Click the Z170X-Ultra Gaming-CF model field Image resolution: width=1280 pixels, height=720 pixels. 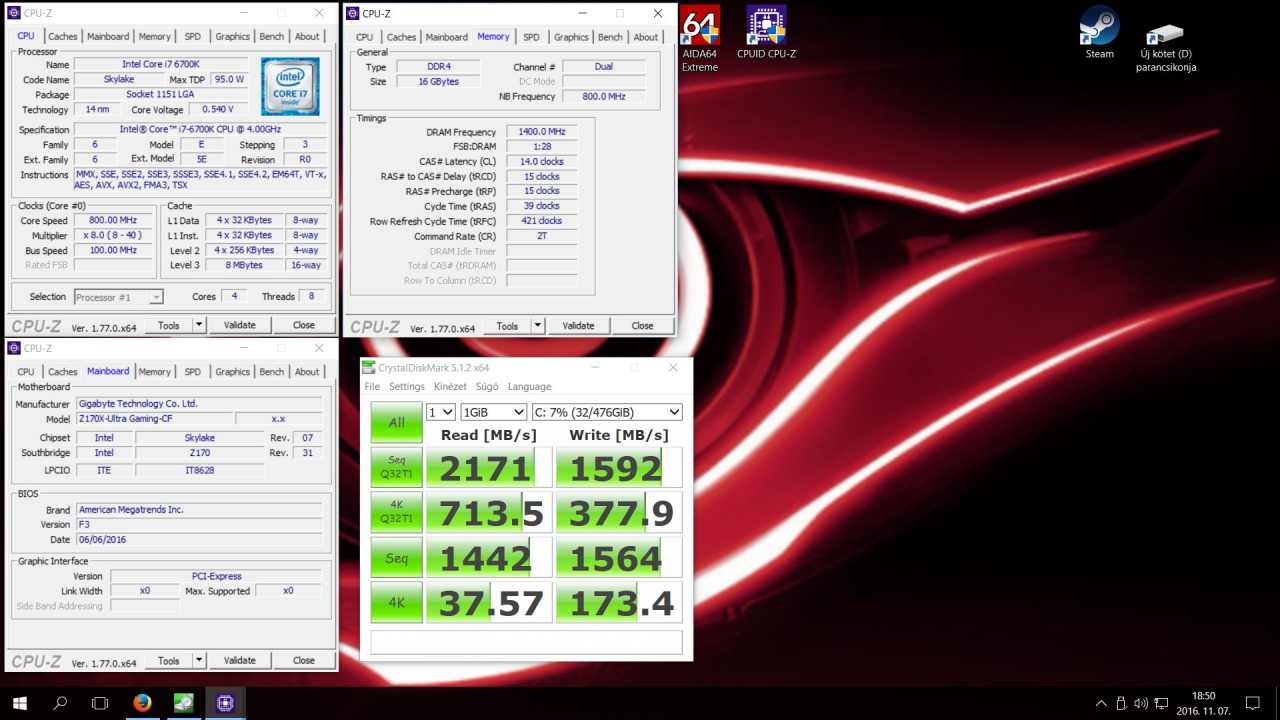tap(155, 420)
